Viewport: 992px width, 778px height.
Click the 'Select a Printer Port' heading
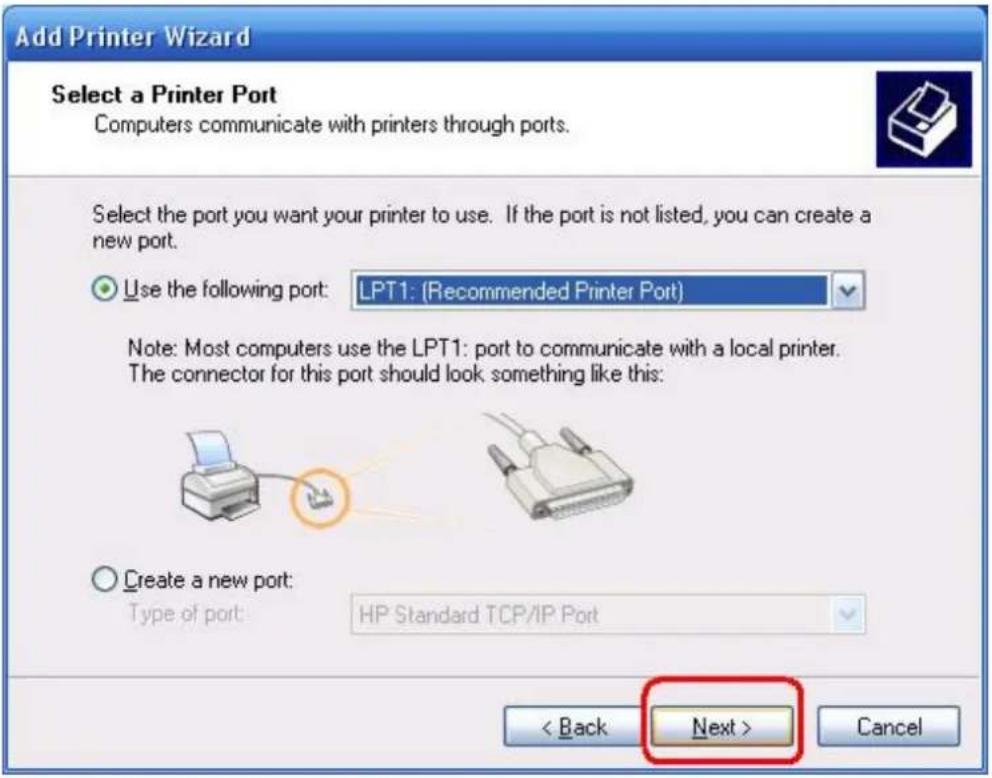point(164,95)
